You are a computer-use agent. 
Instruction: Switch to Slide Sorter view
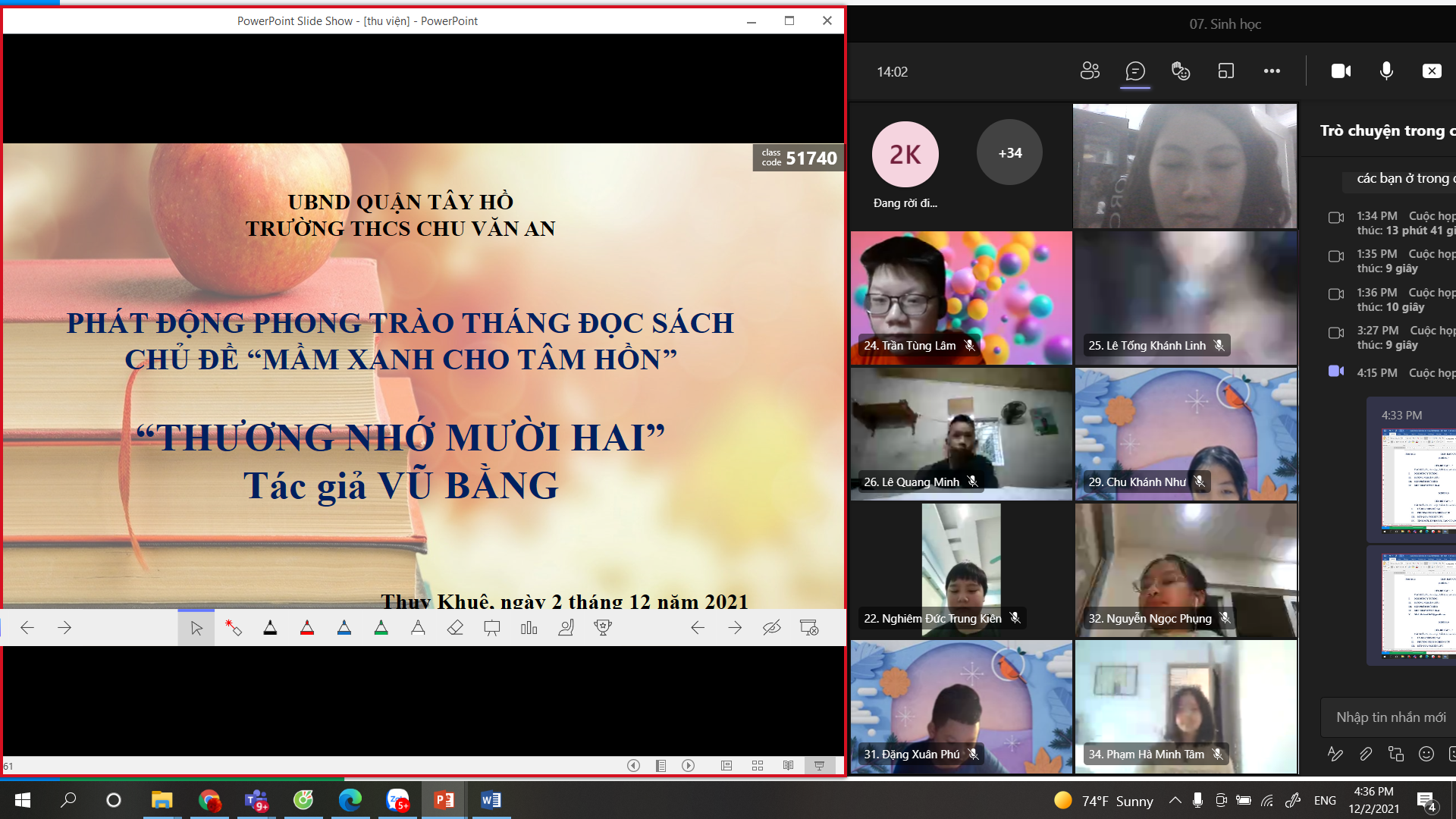758,766
